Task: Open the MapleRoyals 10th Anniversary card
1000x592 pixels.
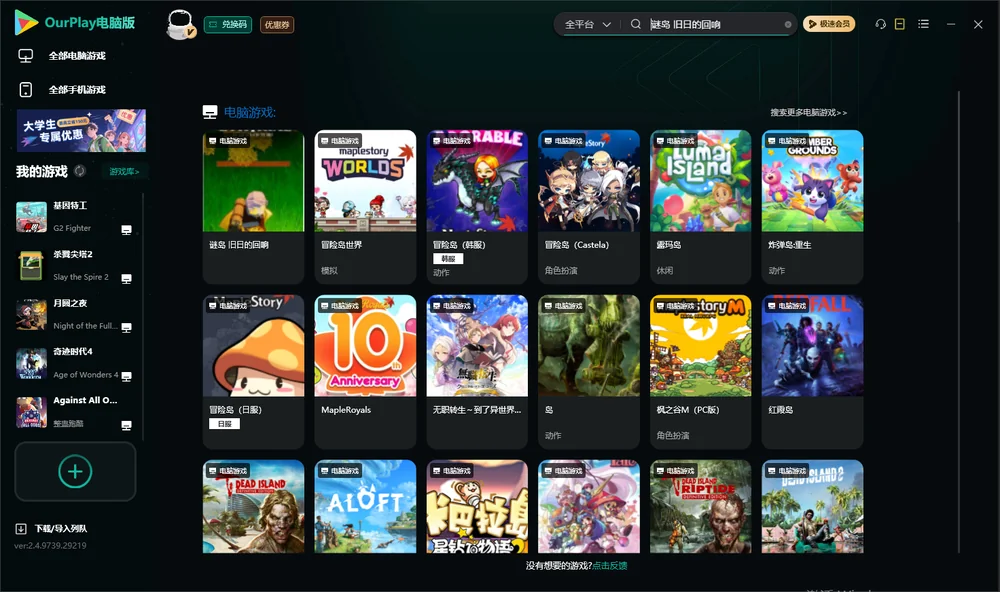Action: (x=365, y=372)
